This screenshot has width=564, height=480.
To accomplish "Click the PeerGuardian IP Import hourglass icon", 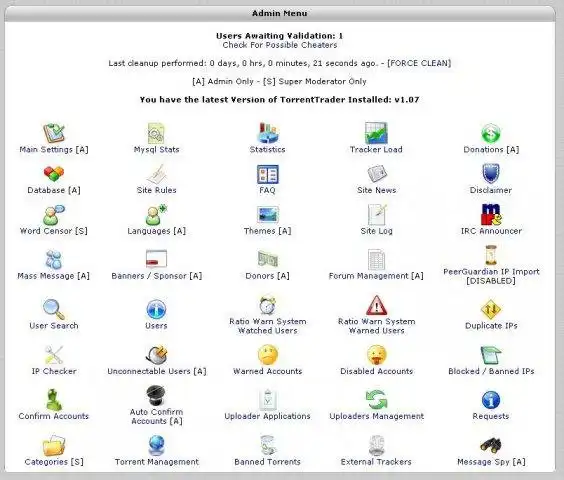I will coord(491,255).
